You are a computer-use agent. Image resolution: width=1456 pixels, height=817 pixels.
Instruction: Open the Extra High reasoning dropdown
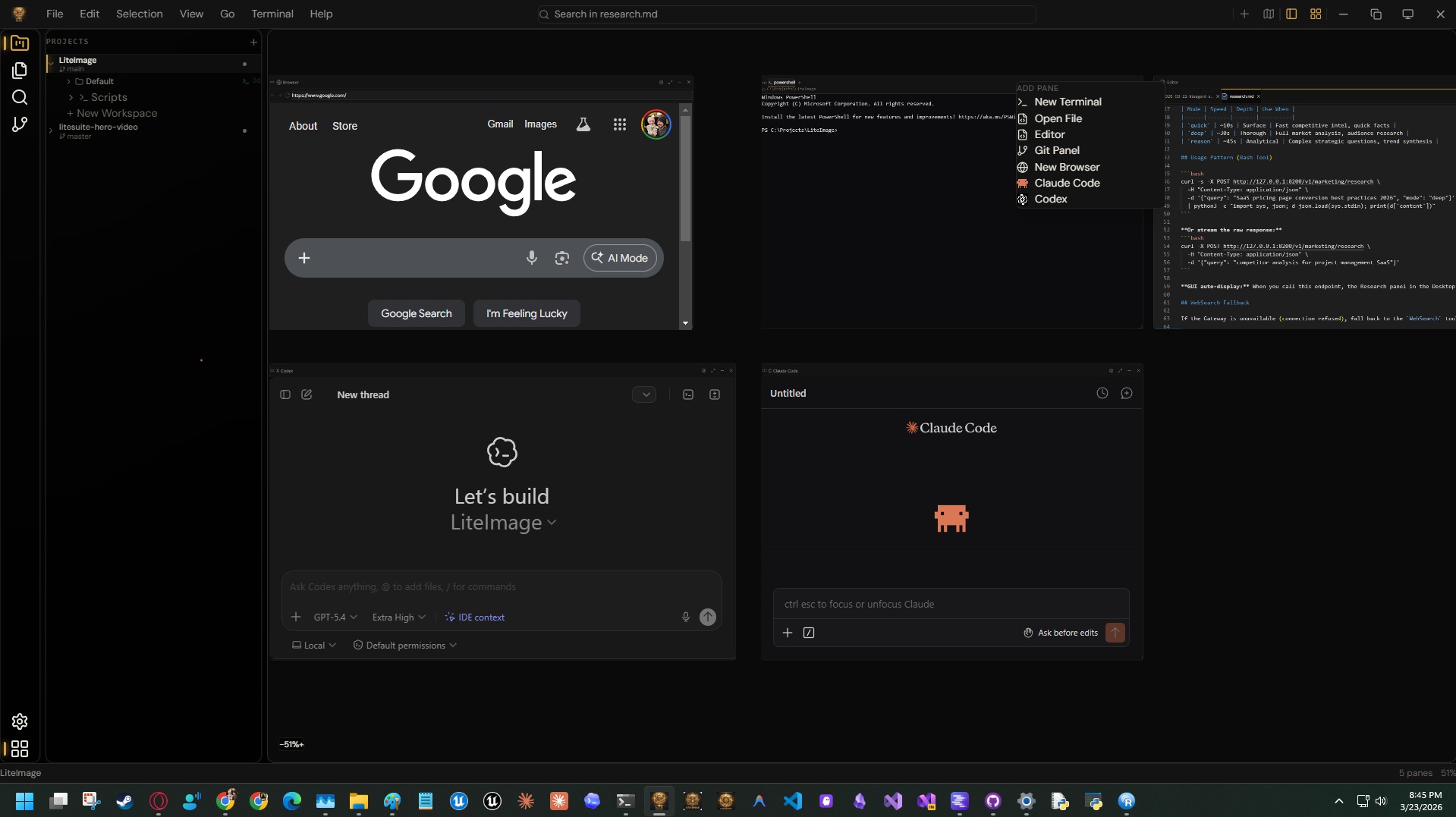click(x=398, y=617)
